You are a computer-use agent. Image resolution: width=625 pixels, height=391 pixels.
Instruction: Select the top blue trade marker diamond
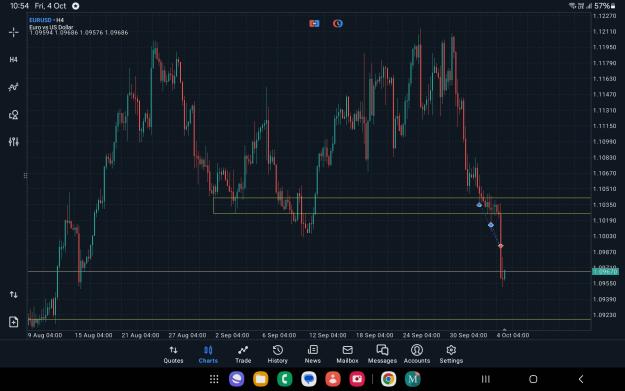pyautogui.click(x=479, y=205)
